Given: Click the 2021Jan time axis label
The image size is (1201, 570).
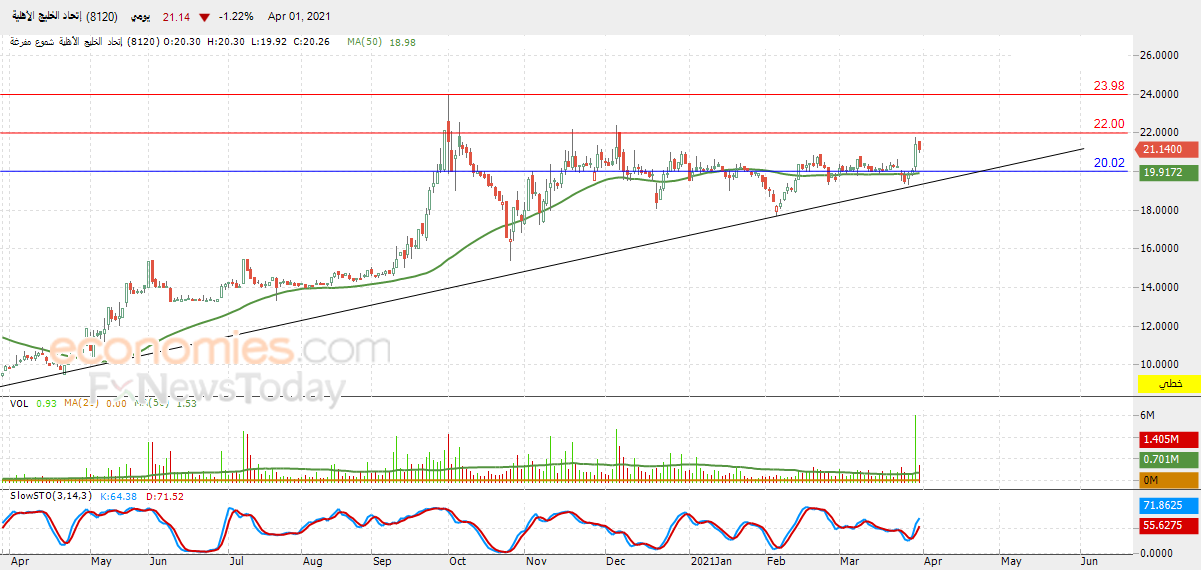Looking at the screenshot, I should 710,562.
